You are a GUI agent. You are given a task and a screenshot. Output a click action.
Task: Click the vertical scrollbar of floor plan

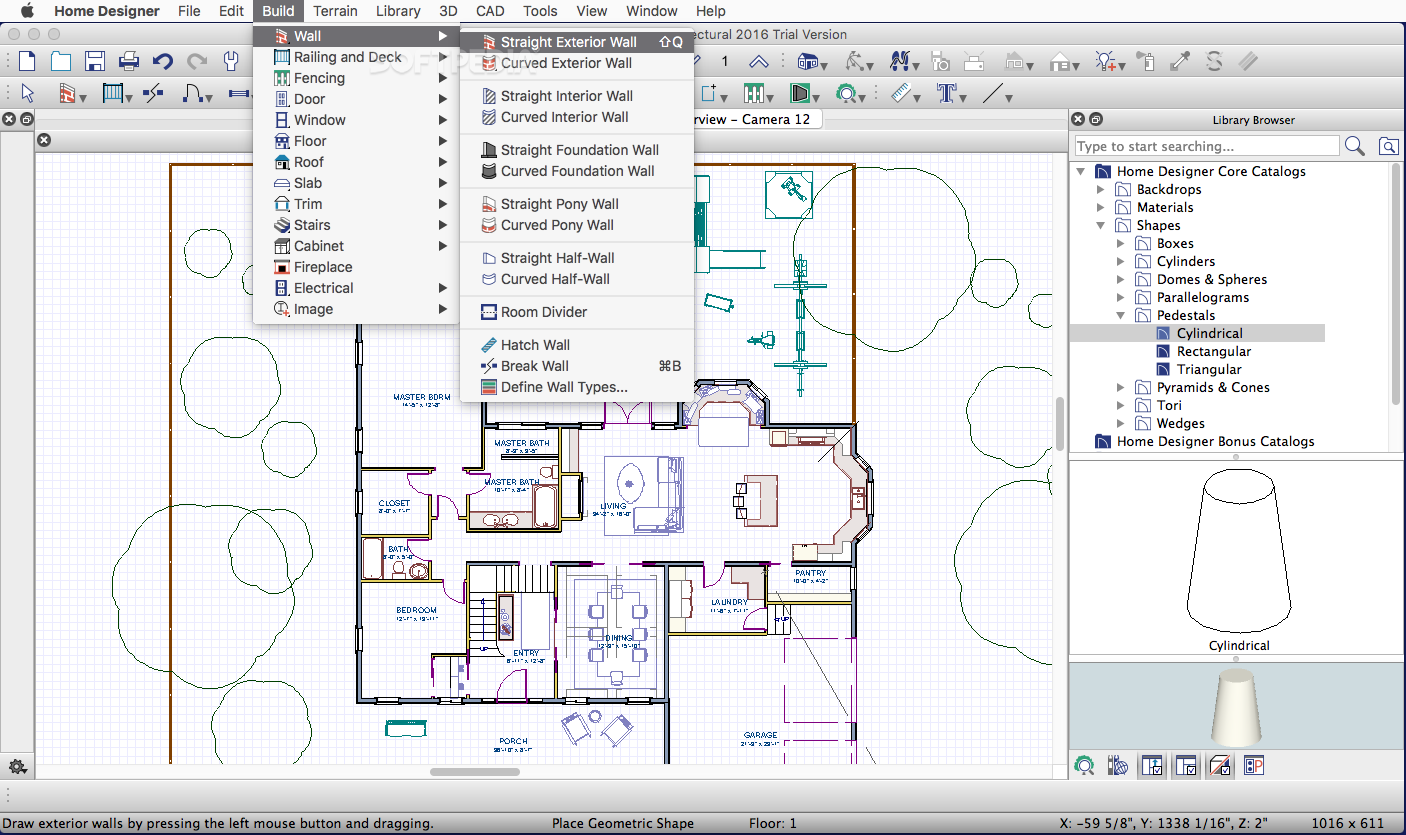[1060, 424]
